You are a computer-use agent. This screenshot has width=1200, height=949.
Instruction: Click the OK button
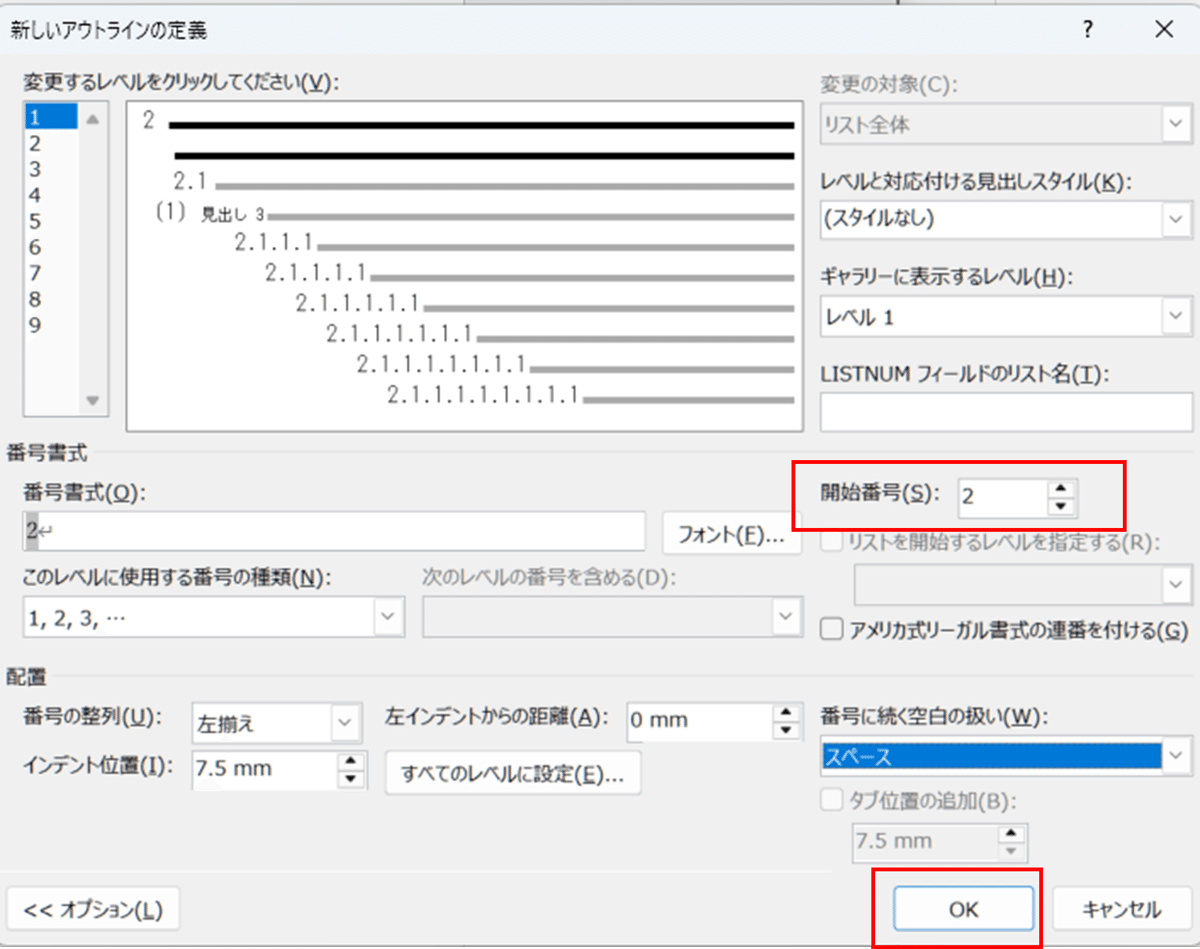[962, 908]
